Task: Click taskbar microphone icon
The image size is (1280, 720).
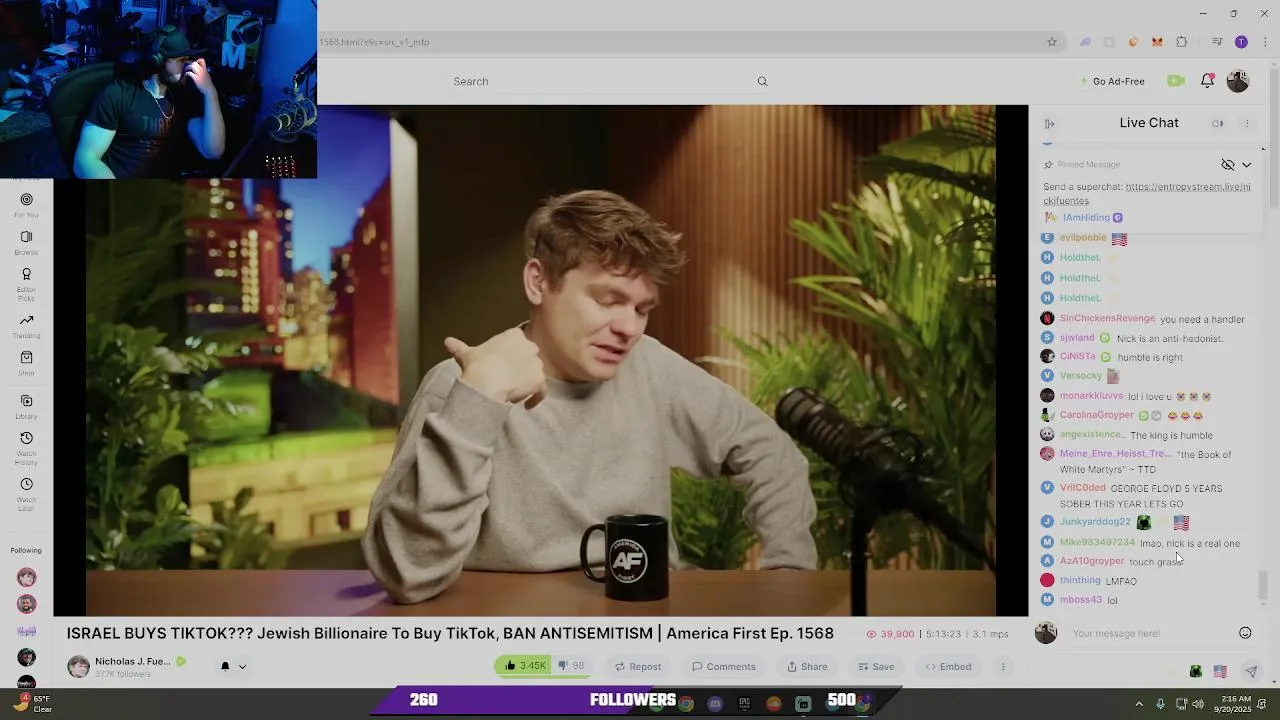Action: [x=1160, y=704]
